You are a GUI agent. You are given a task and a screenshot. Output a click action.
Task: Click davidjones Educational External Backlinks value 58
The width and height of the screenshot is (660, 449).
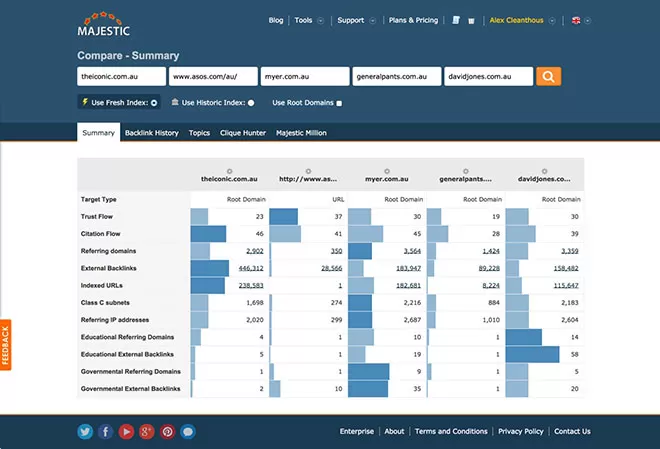(575, 354)
